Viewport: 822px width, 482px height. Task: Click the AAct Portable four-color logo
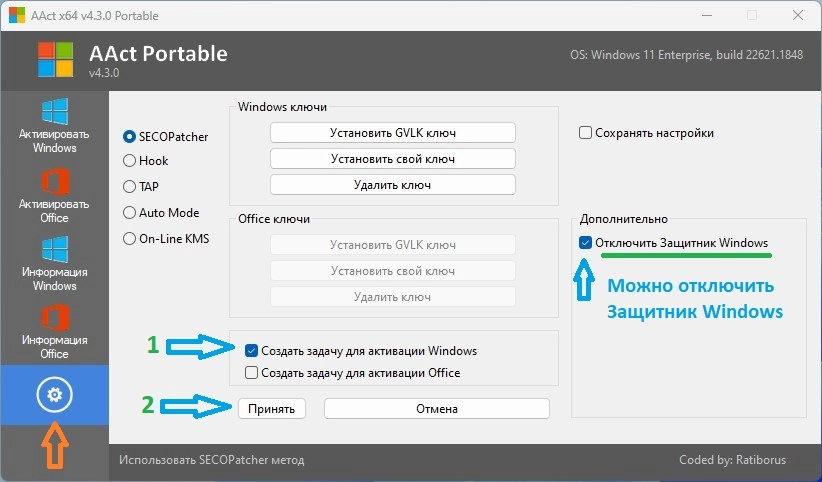pyautogui.click(x=56, y=59)
